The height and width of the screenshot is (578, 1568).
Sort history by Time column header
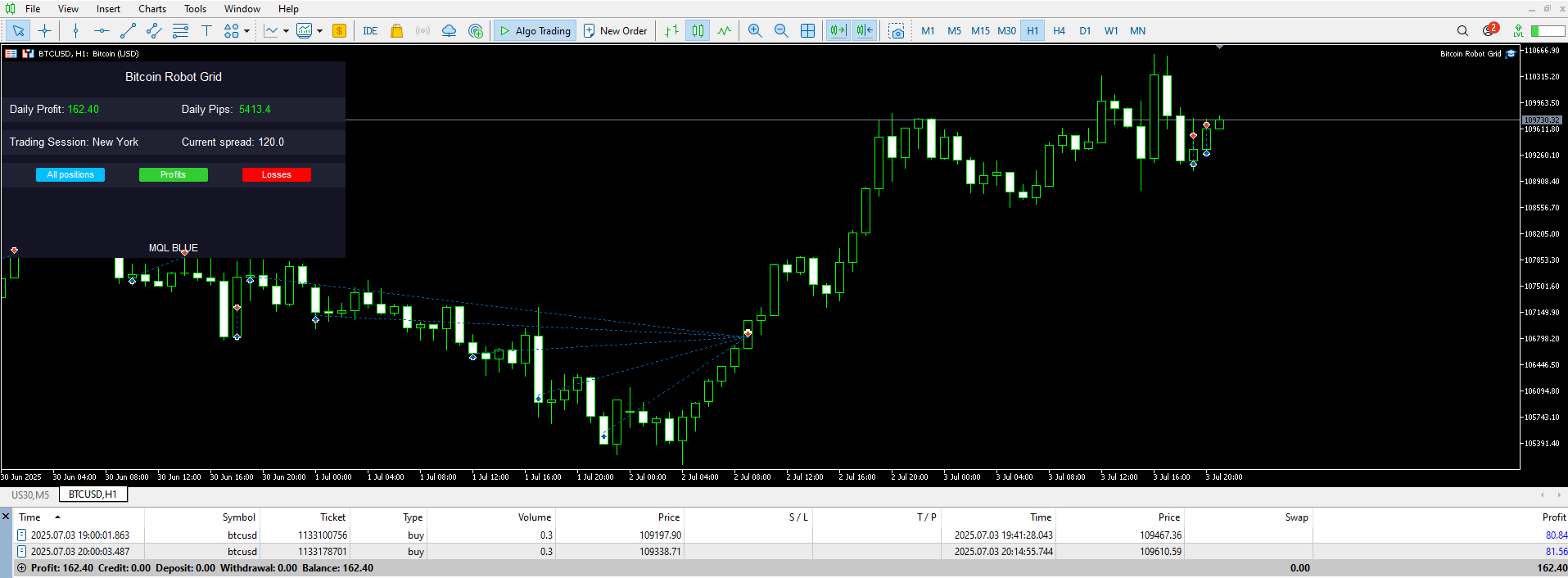tap(79, 517)
